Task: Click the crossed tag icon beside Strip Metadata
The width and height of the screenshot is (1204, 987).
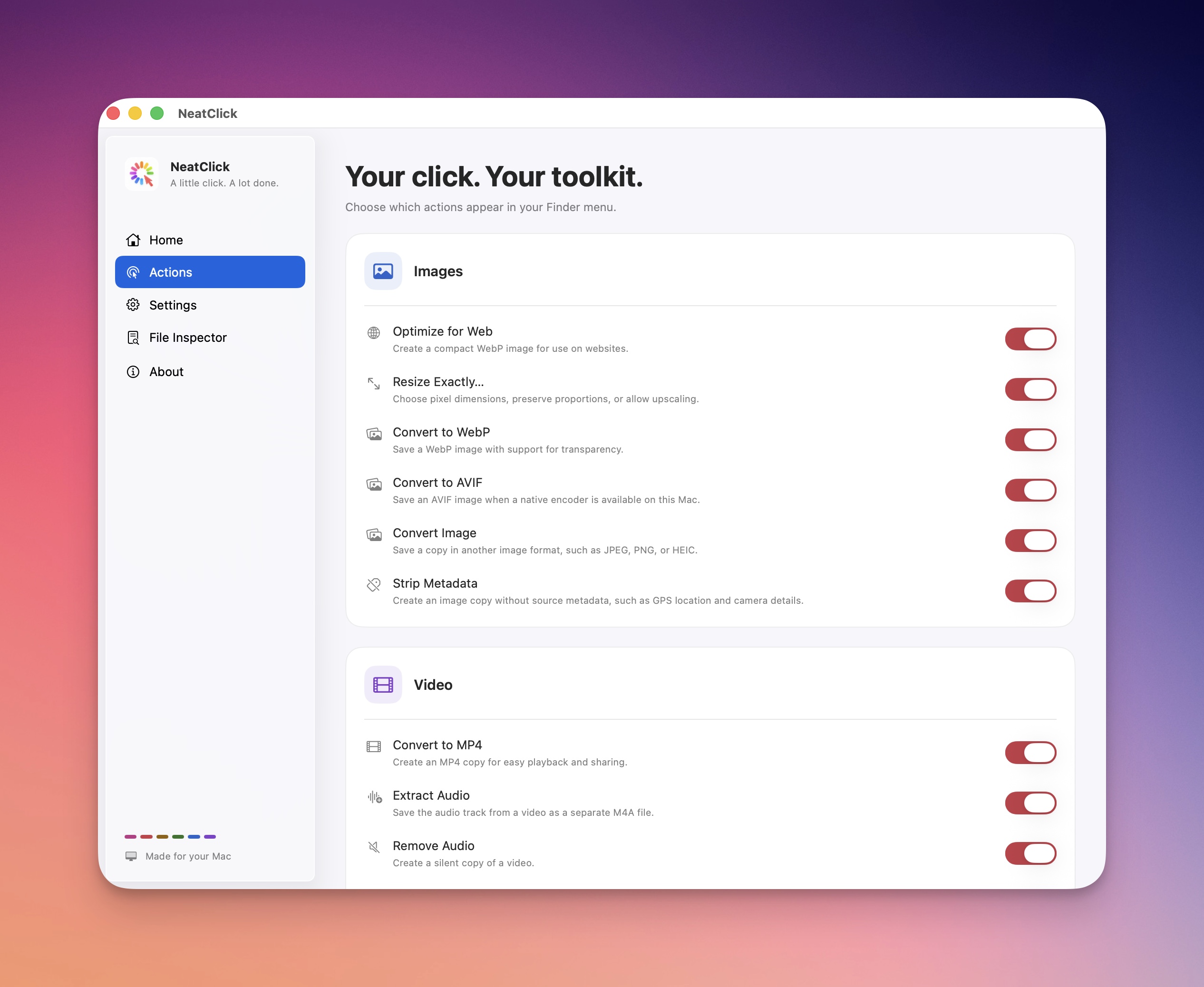Action: coord(374,584)
